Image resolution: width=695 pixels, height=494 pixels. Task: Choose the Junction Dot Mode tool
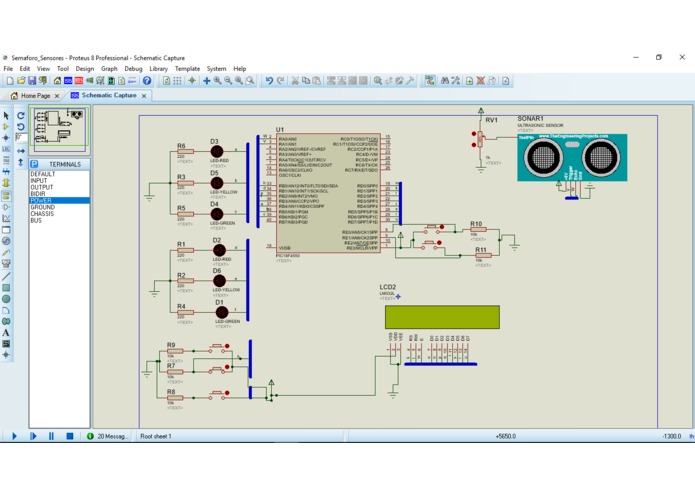click(6, 138)
